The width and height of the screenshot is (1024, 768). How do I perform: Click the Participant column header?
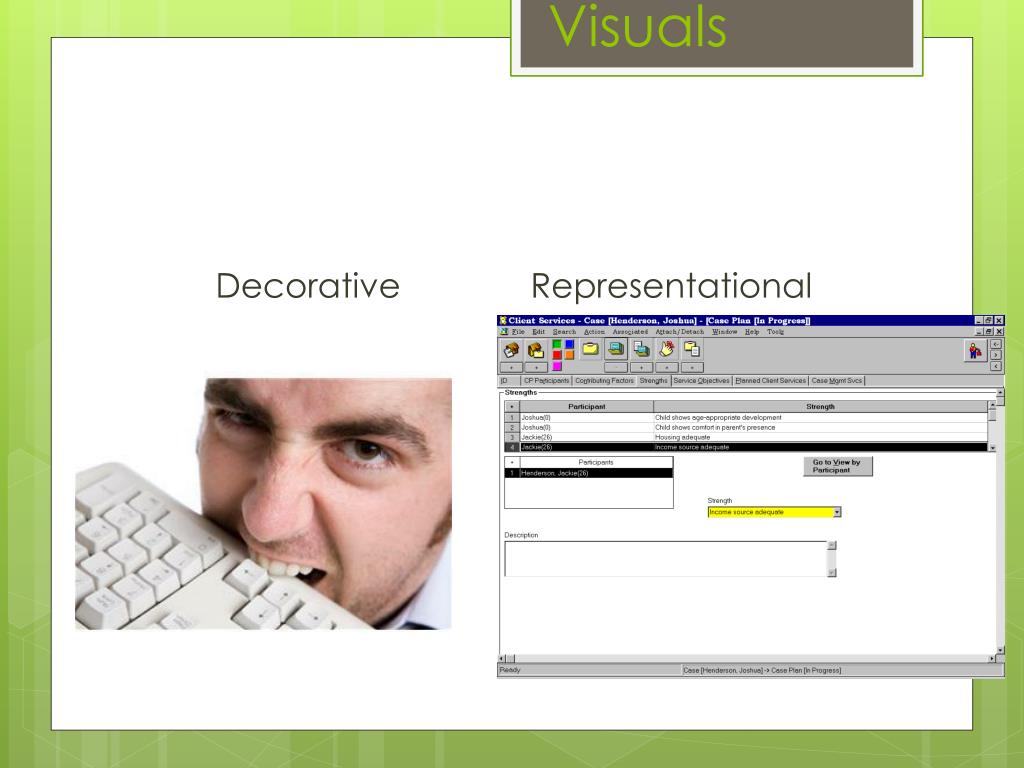click(x=586, y=406)
